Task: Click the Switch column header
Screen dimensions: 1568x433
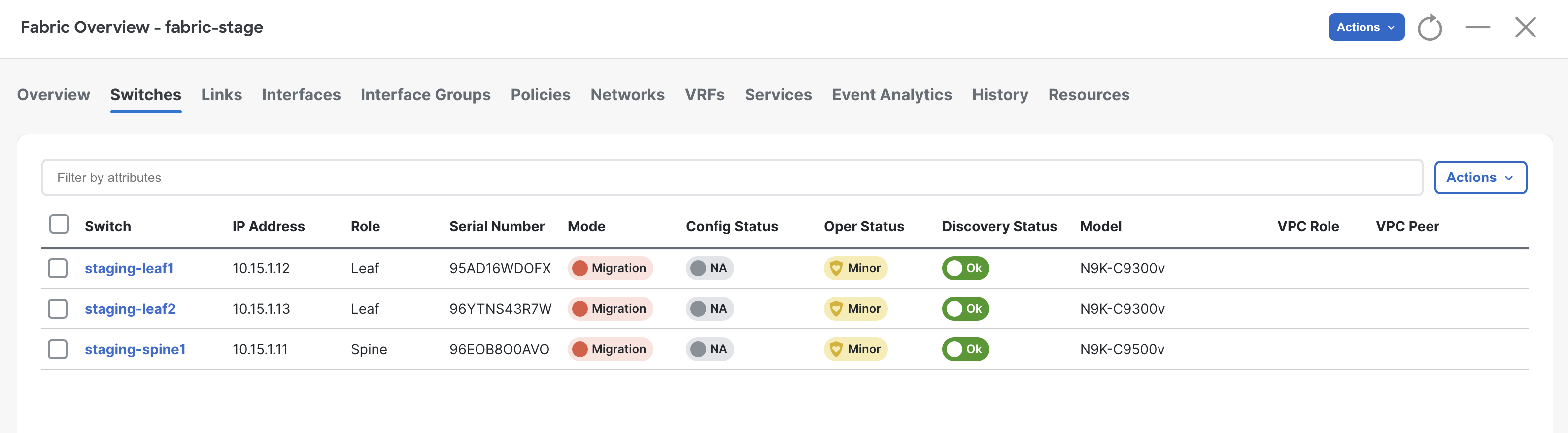Action: pyautogui.click(x=108, y=226)
